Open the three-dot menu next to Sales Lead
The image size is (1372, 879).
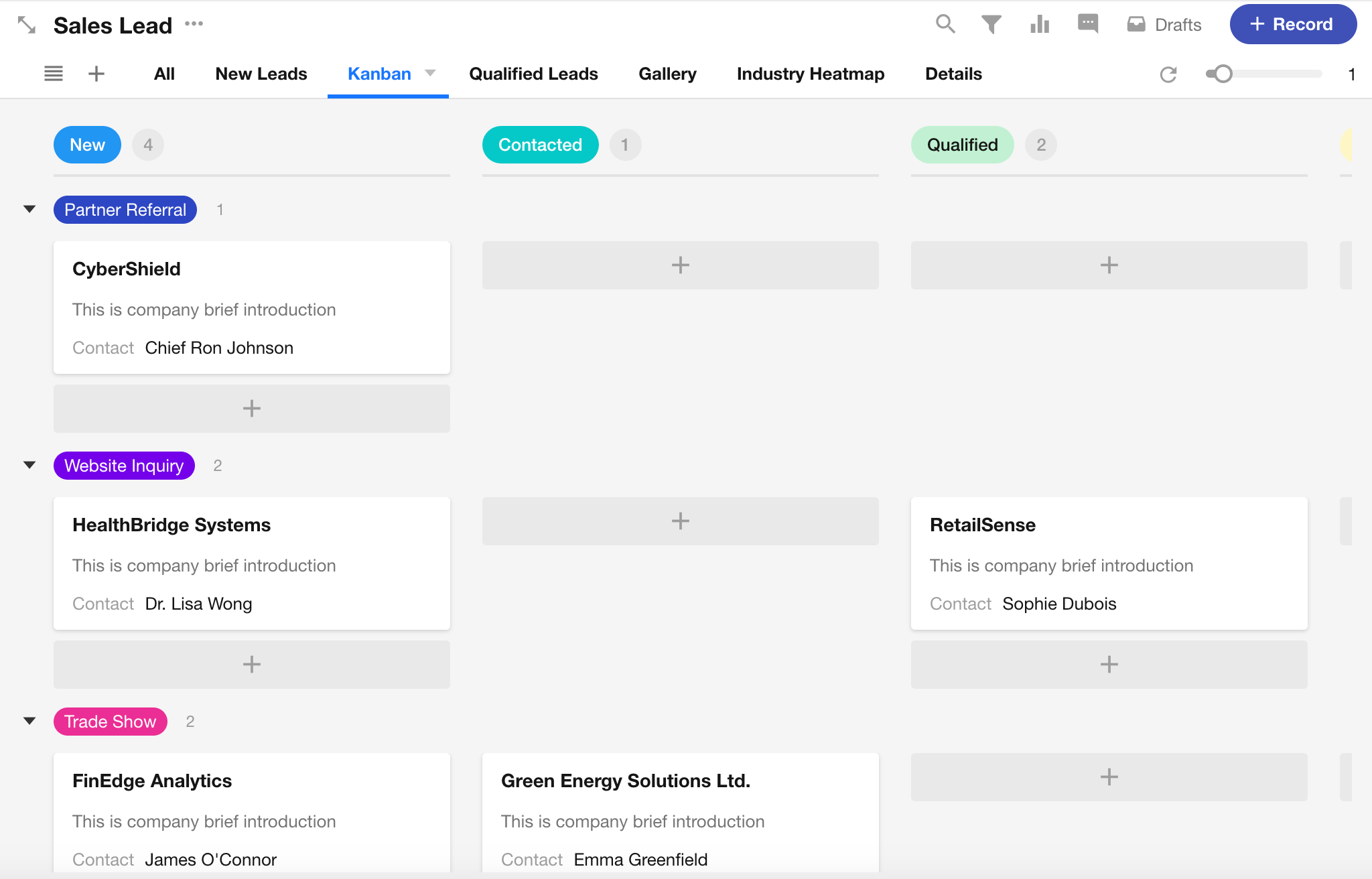194,24
